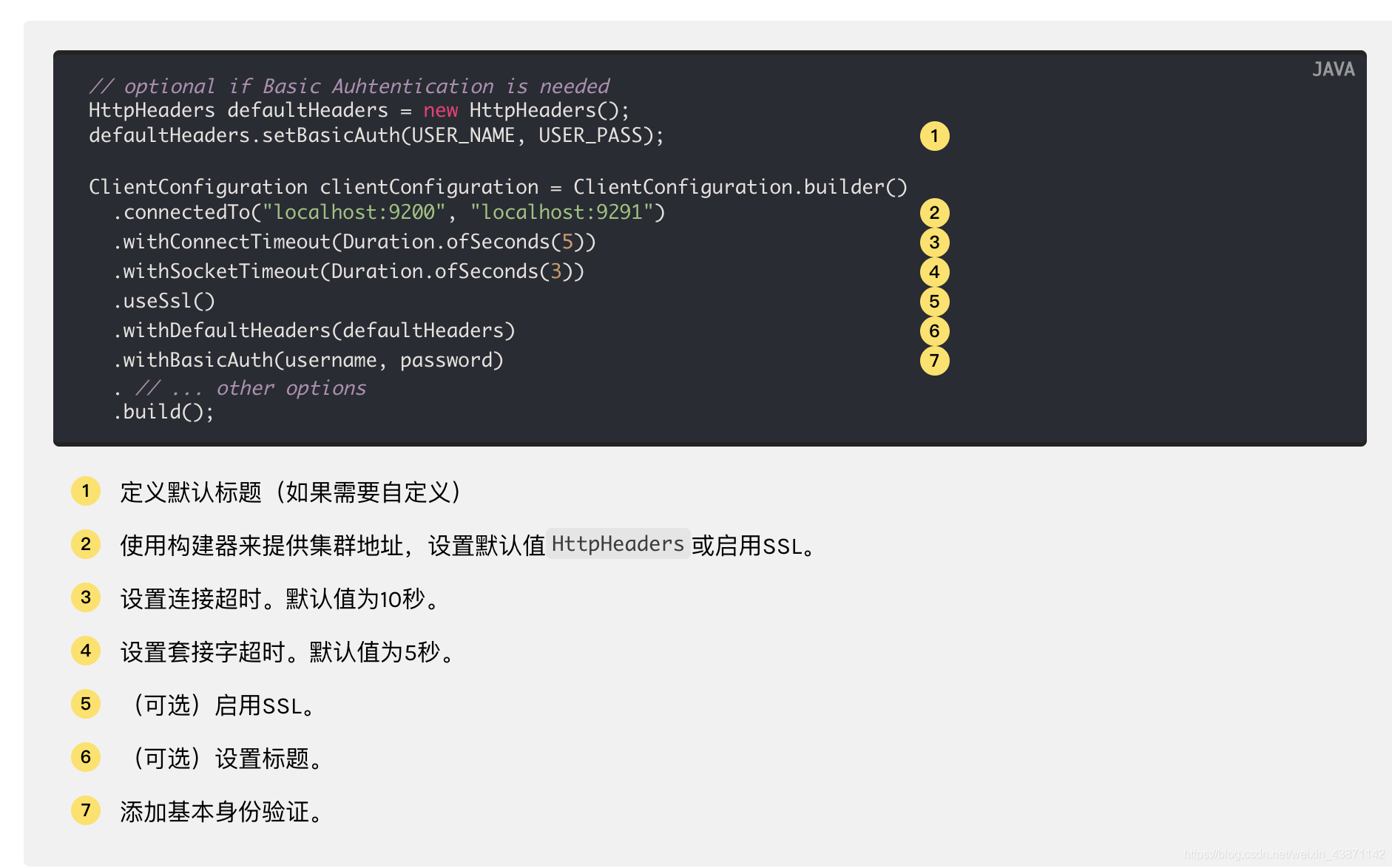Click legend badge 6 for optional headers note

coord(86,757)
